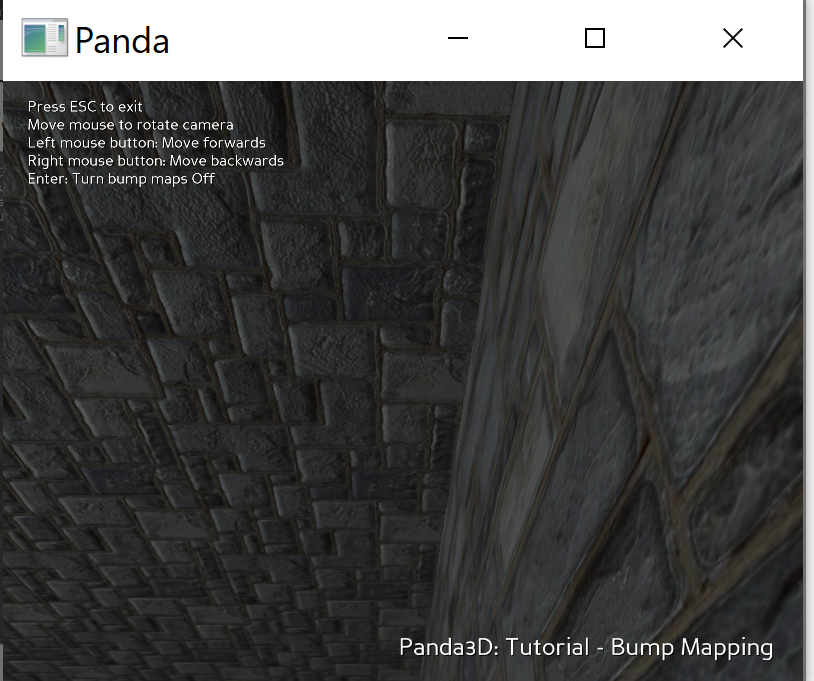Image resolution: width=814 pixels, height=681 pixels.
Task: Click the "Enter: Turn bump maps Off" line
Action: coord(121,179)
